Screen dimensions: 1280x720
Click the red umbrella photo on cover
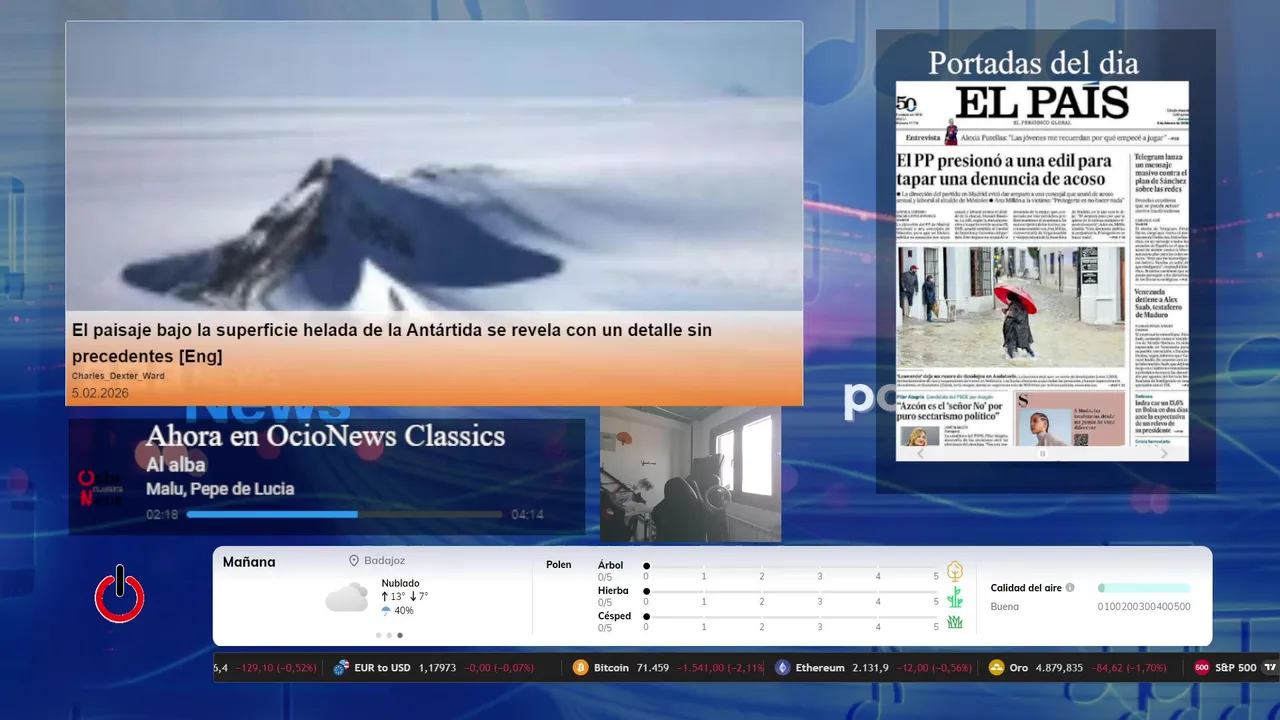pyautogui.click(x=1011, y=306)
